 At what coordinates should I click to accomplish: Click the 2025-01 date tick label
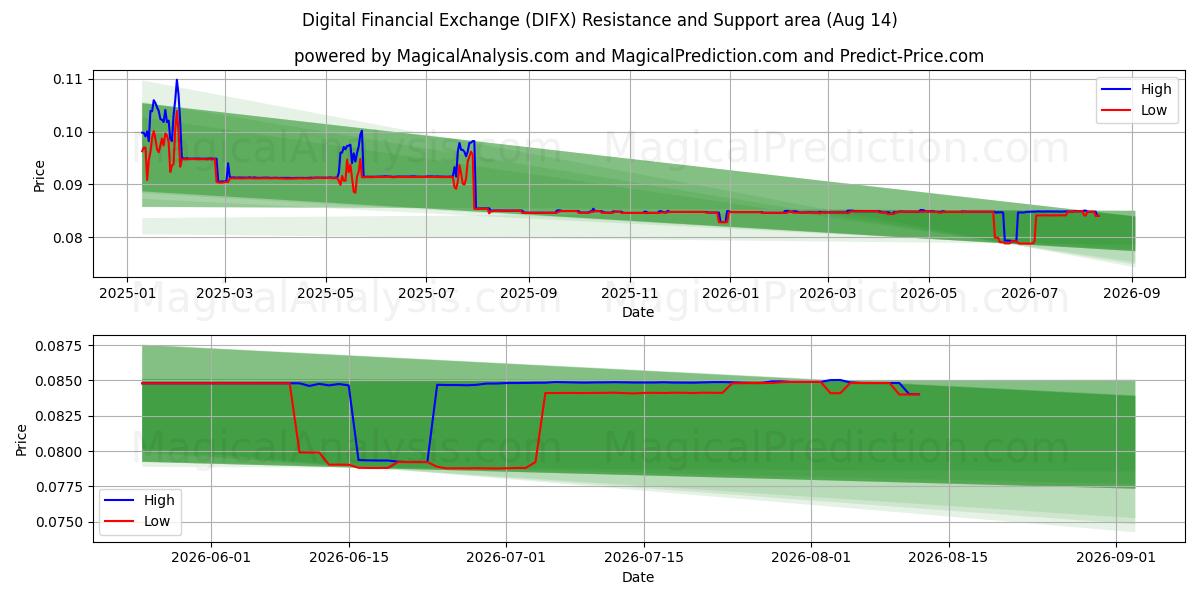(126, 293)
